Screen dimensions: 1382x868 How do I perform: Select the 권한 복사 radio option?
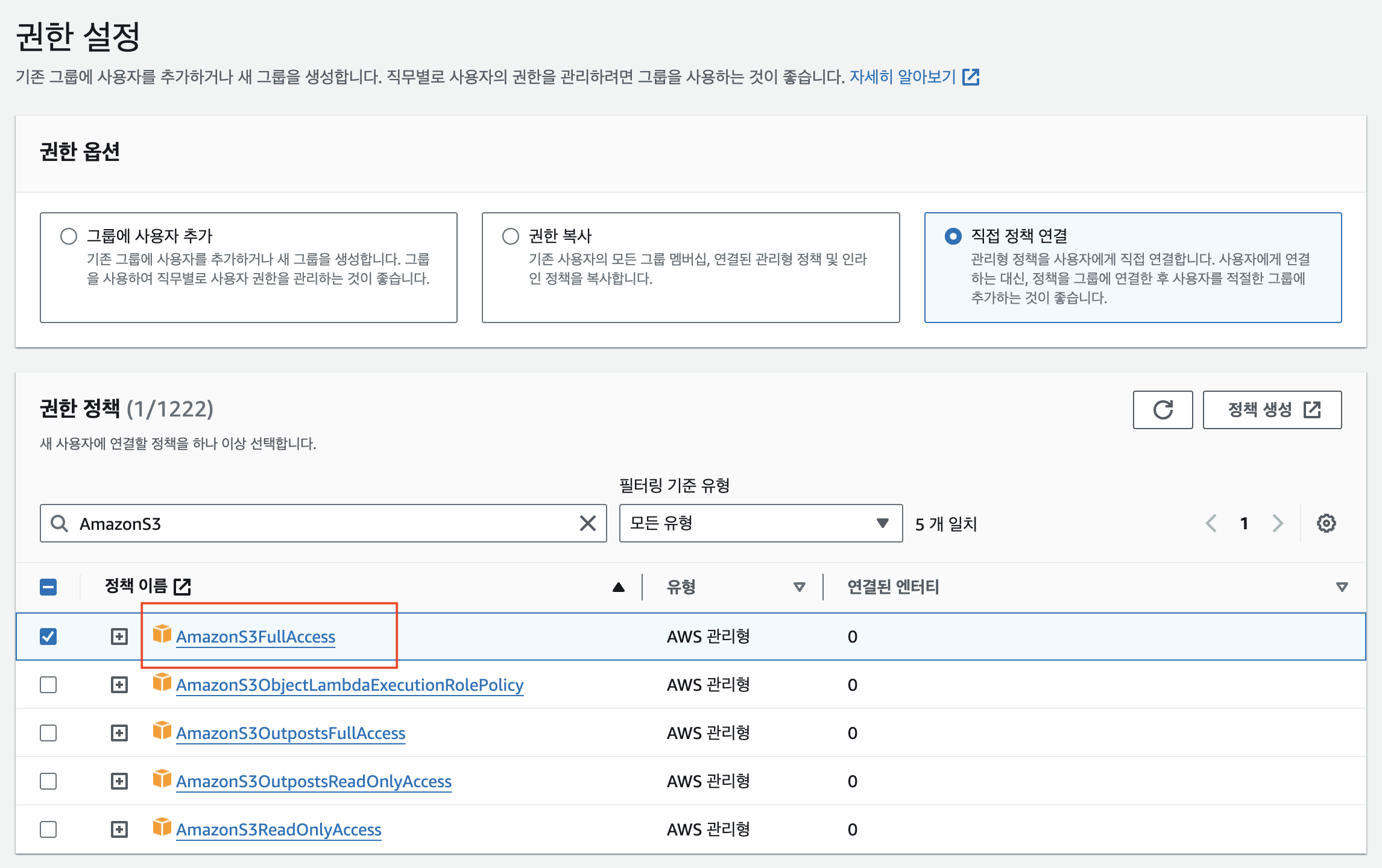click(x=511, y=236)
